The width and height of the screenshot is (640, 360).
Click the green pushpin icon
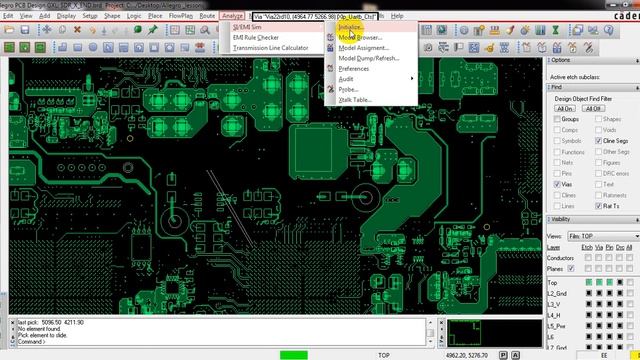(153, 30)
